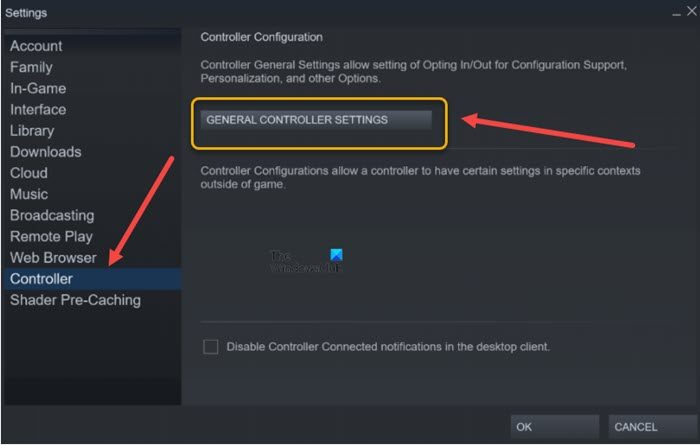
Task: Click General Controller Settings button
Action: point(316,120)
